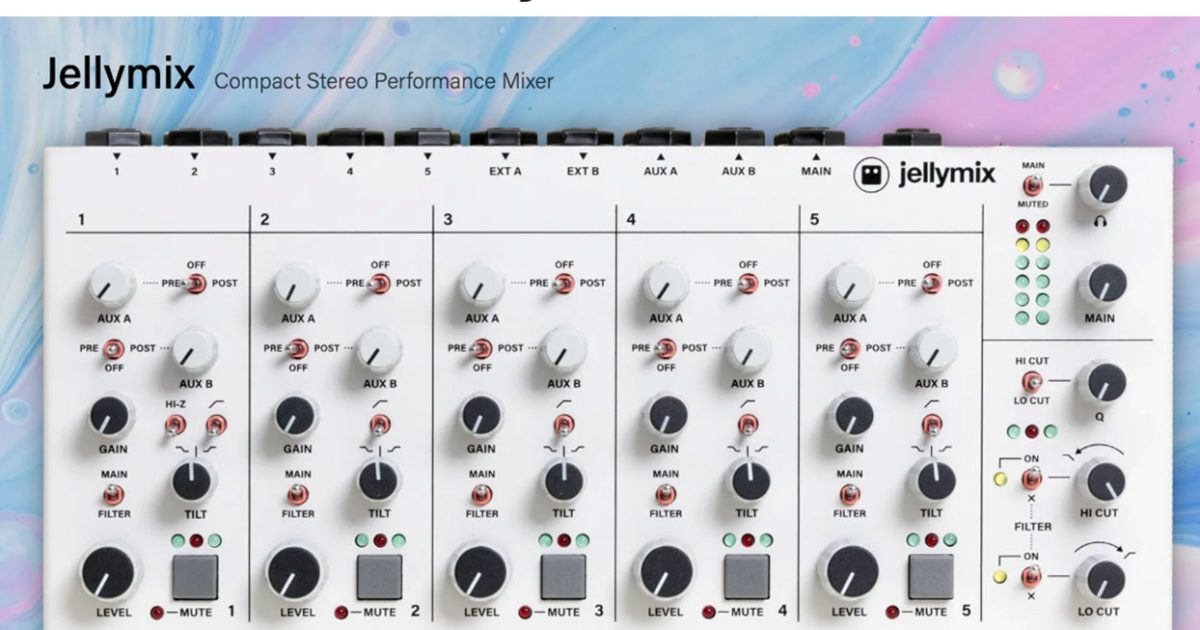Click the channel 5 LEVEL knob

pyautogui.click(x=848, y=573)
